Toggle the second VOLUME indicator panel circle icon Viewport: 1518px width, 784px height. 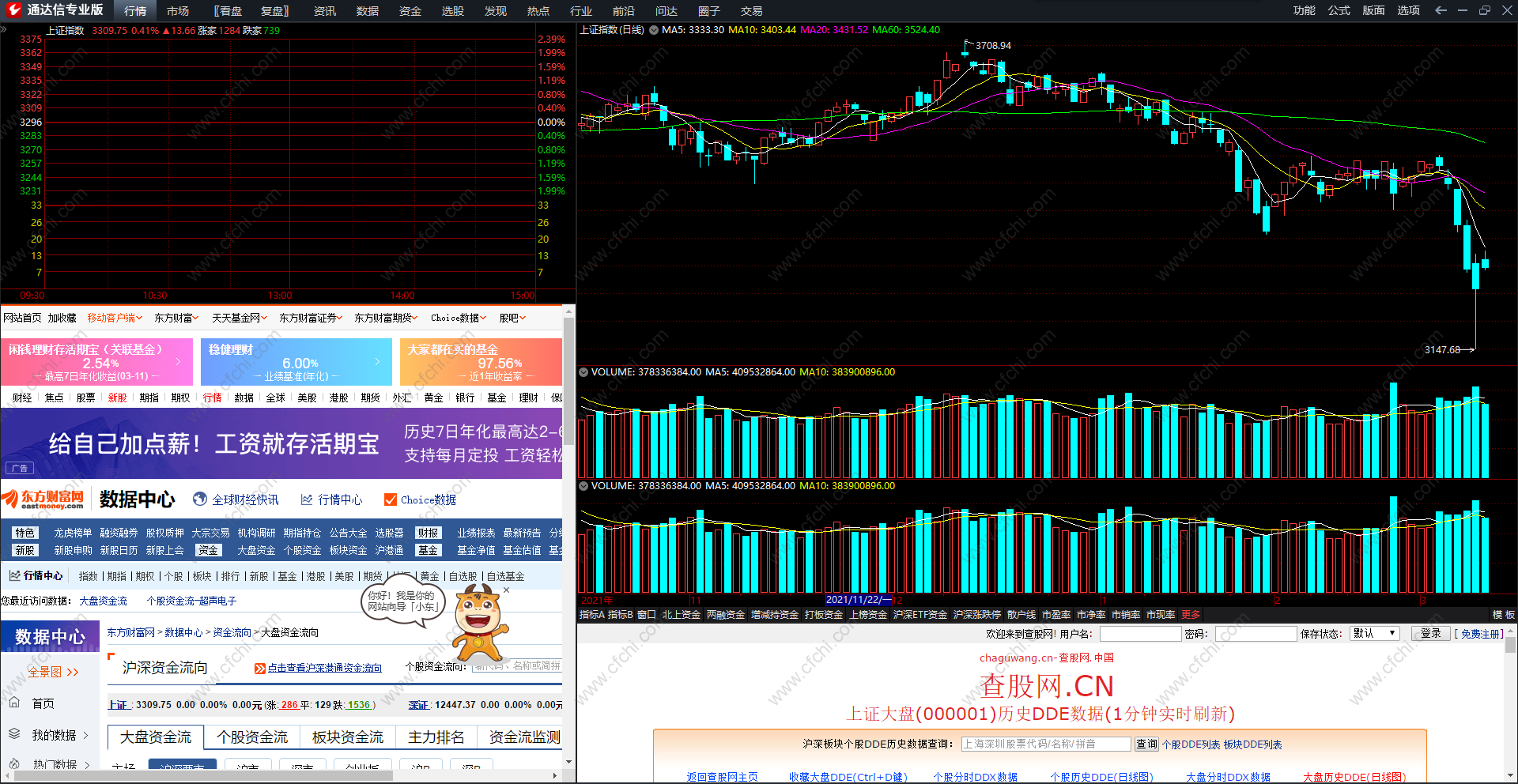584,486
